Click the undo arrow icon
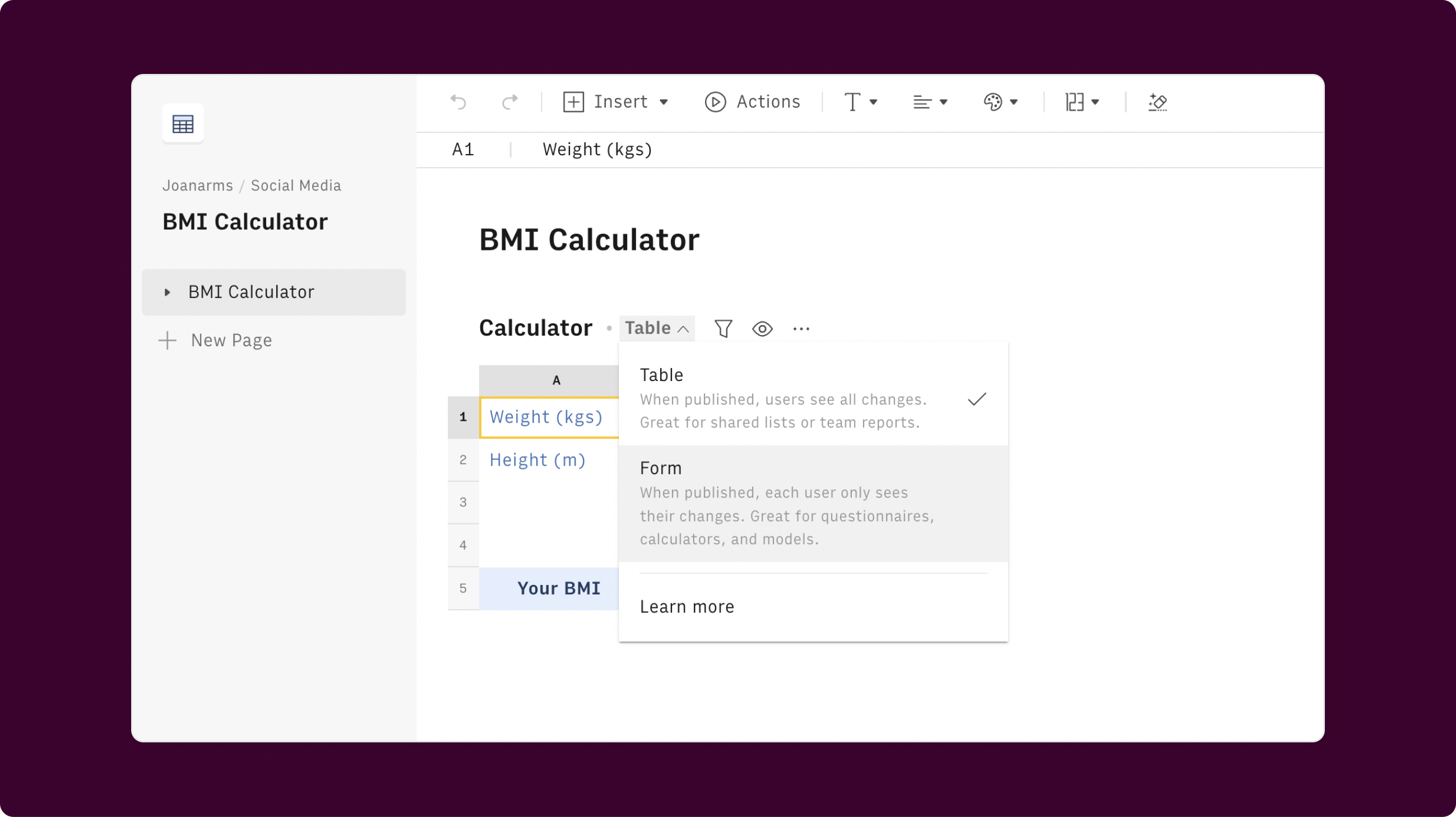The image size is (1456, 817). pyautogui.click(x=458, y=103)
